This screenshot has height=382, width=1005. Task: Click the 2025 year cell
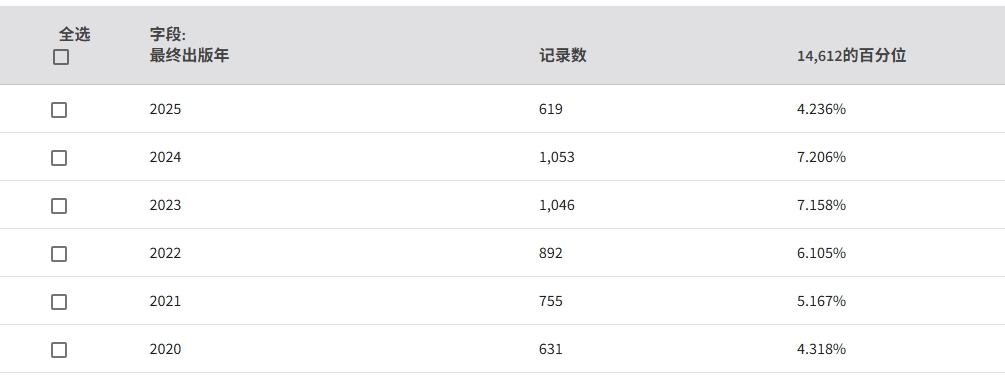click(165, 110)
